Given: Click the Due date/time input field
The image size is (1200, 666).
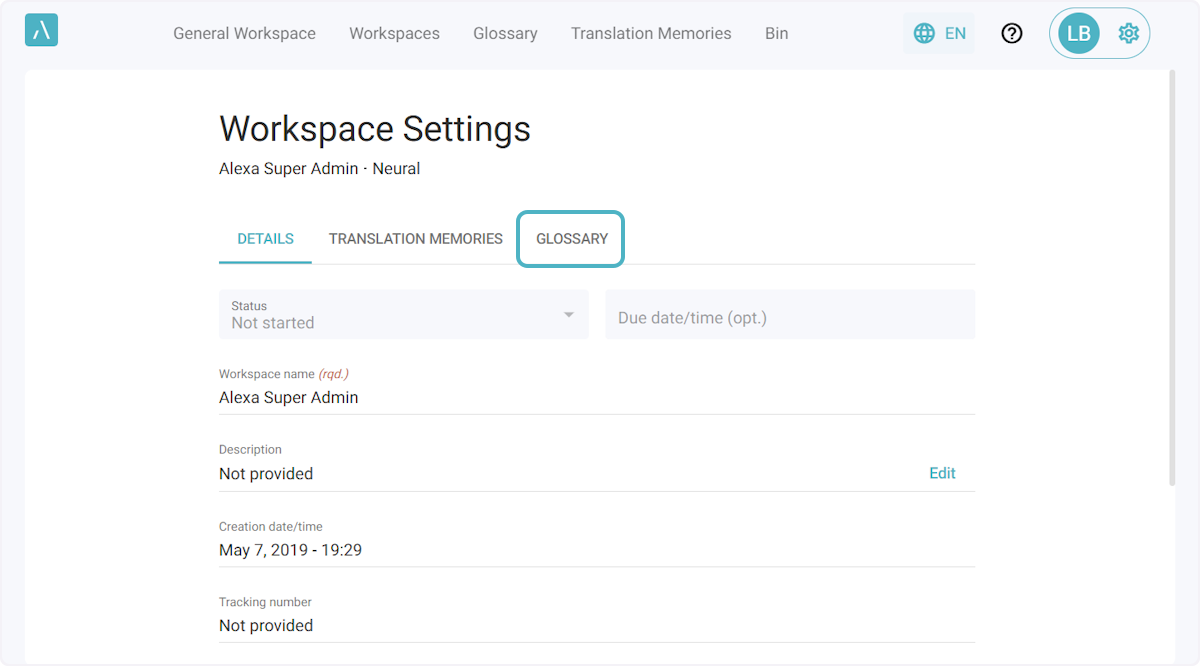Looking at the screenshot, I should click(x=789, y=318).
